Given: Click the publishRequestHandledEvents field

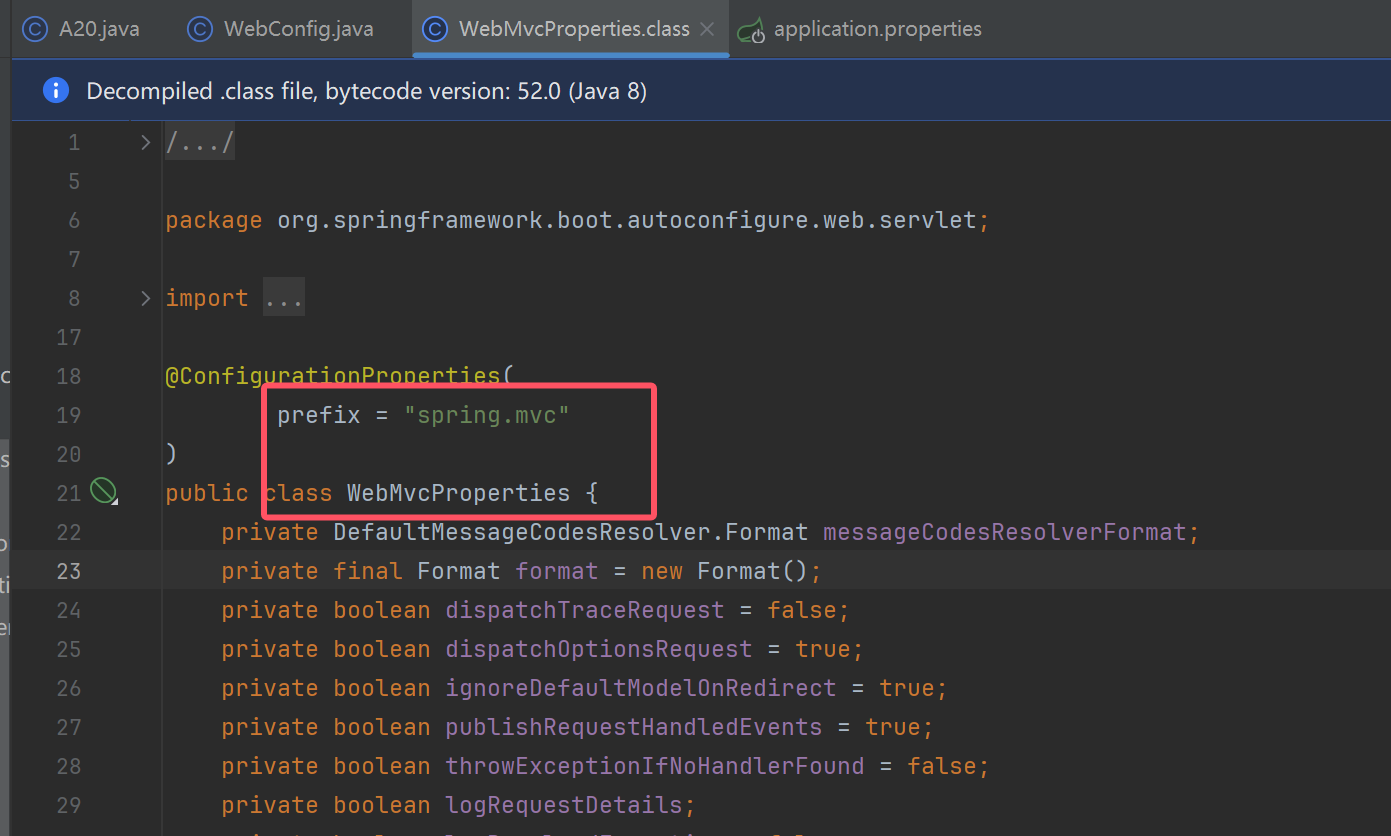Looking at the screenshot, I should point(633,727).
